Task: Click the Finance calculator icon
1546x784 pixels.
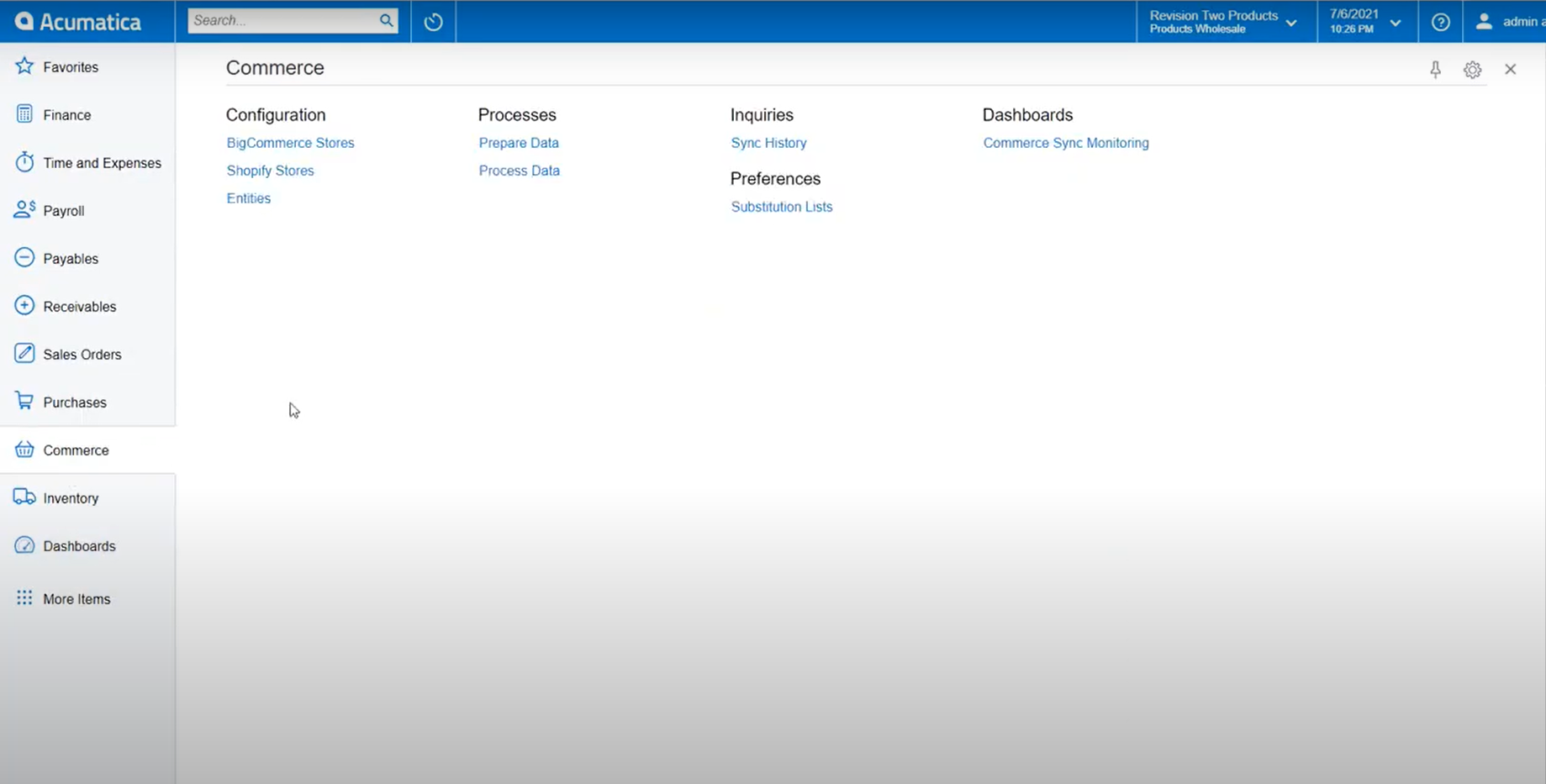Action: tap(24, 114)
